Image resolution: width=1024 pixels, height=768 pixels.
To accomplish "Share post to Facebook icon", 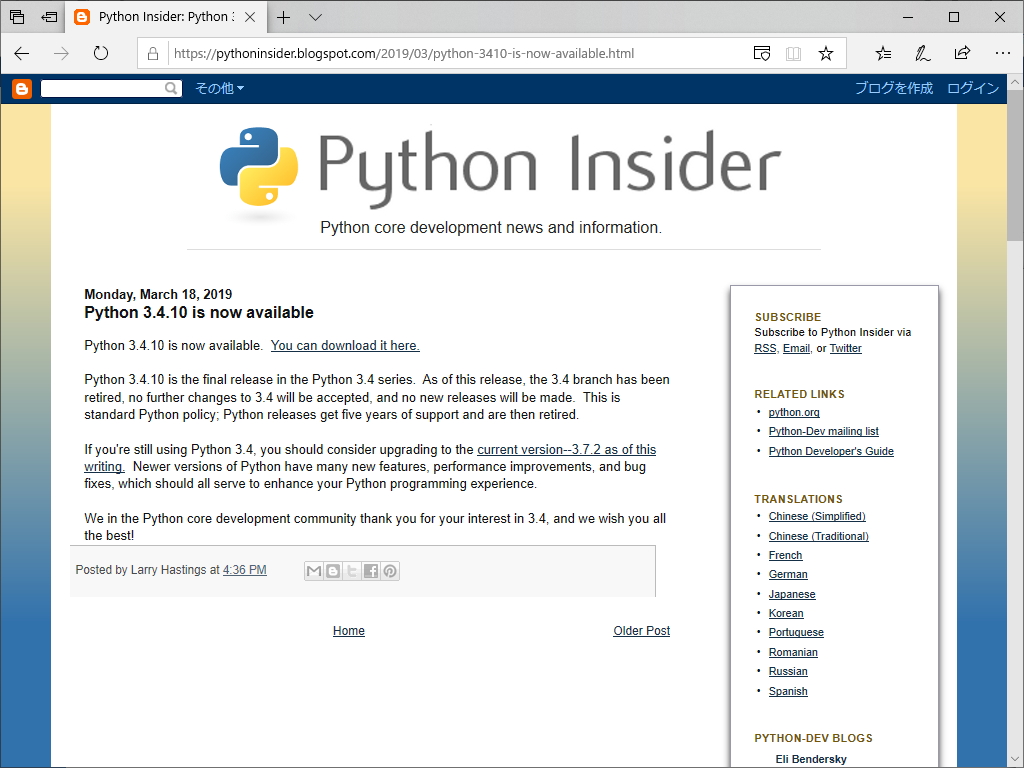I will coord(371,571).
